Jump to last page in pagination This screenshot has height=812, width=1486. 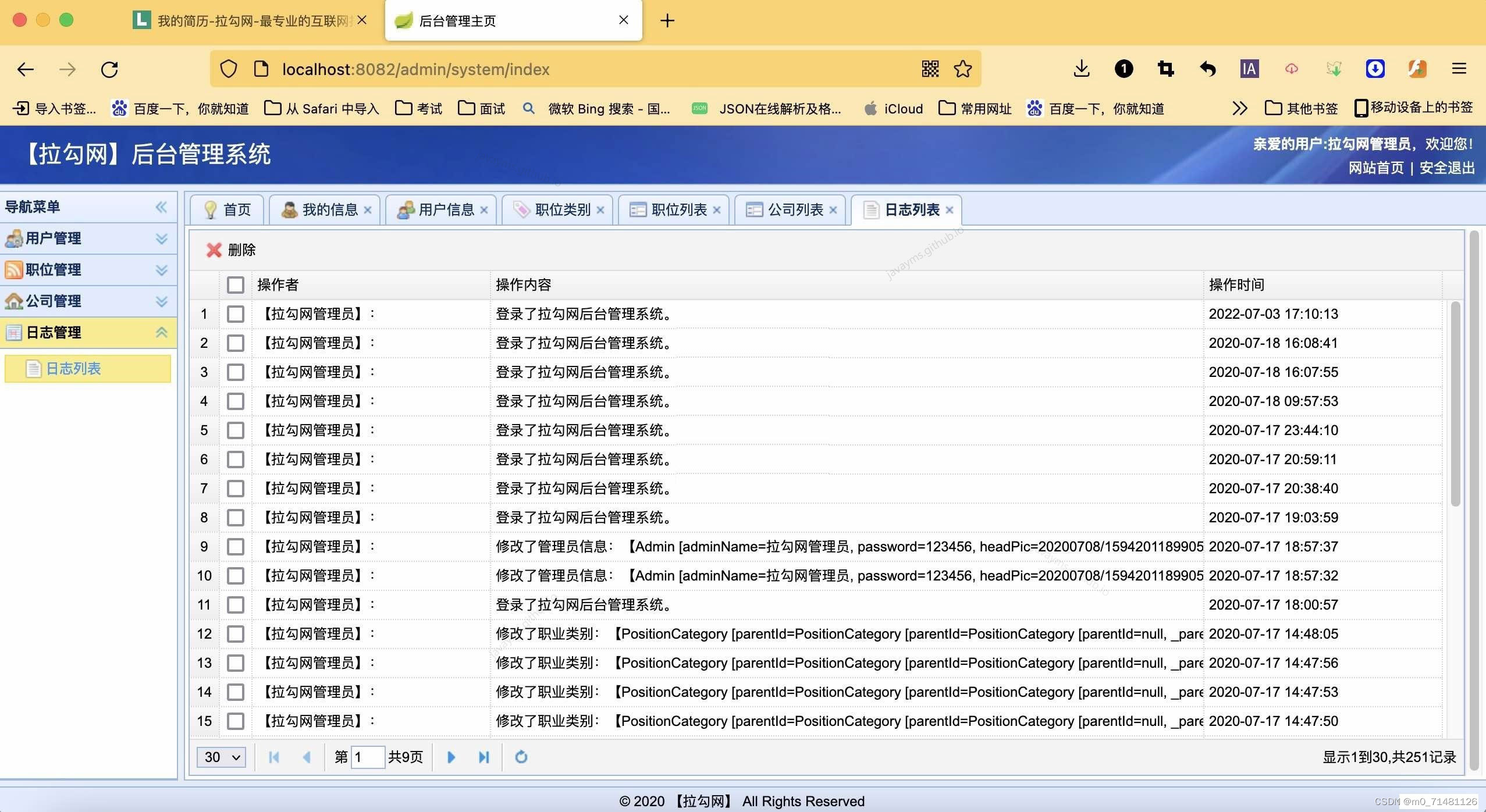tap(484, 757)
